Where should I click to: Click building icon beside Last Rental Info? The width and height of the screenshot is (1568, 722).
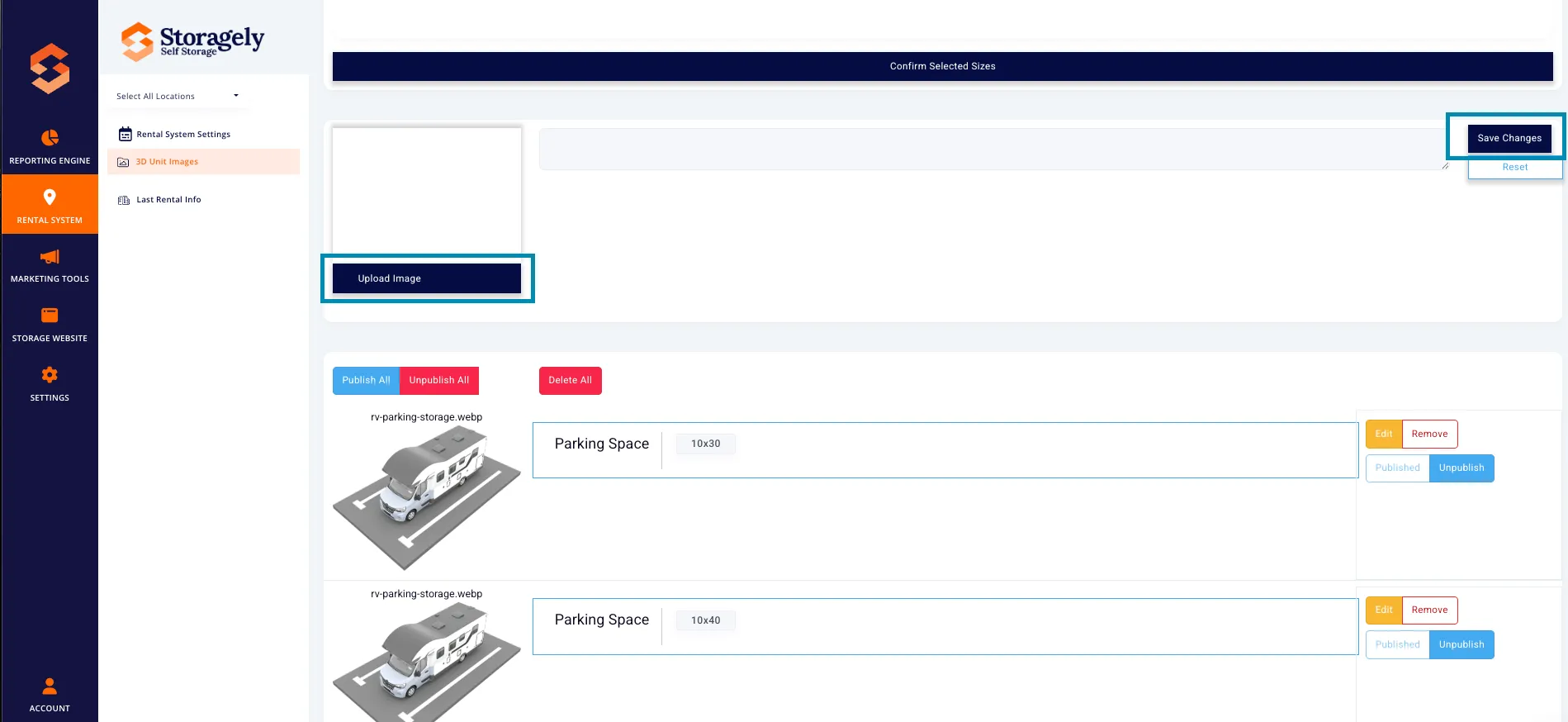[124, 200]
